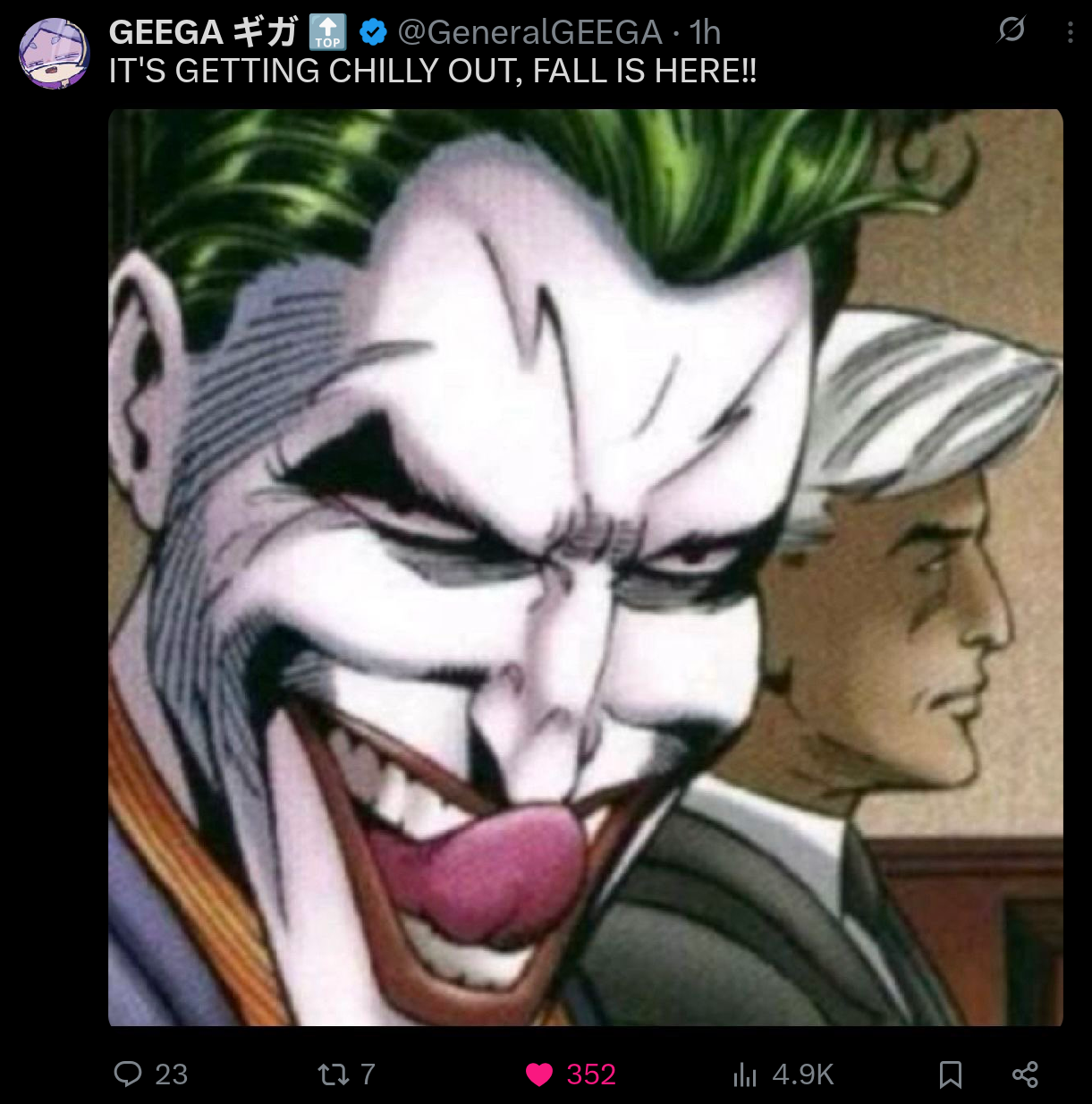Viewport: 1092px width, 1104px height.
Task: Click the Grok slashed-circle icon
Action: (x=1012, y=30)
